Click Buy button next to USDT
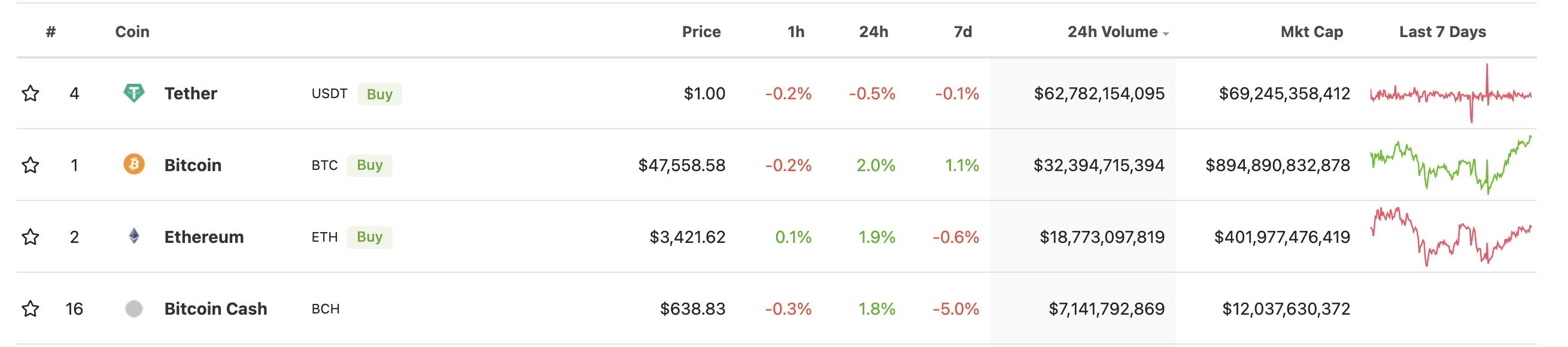1568x347 pixels. pyautogui.click(x=380, y=94)
